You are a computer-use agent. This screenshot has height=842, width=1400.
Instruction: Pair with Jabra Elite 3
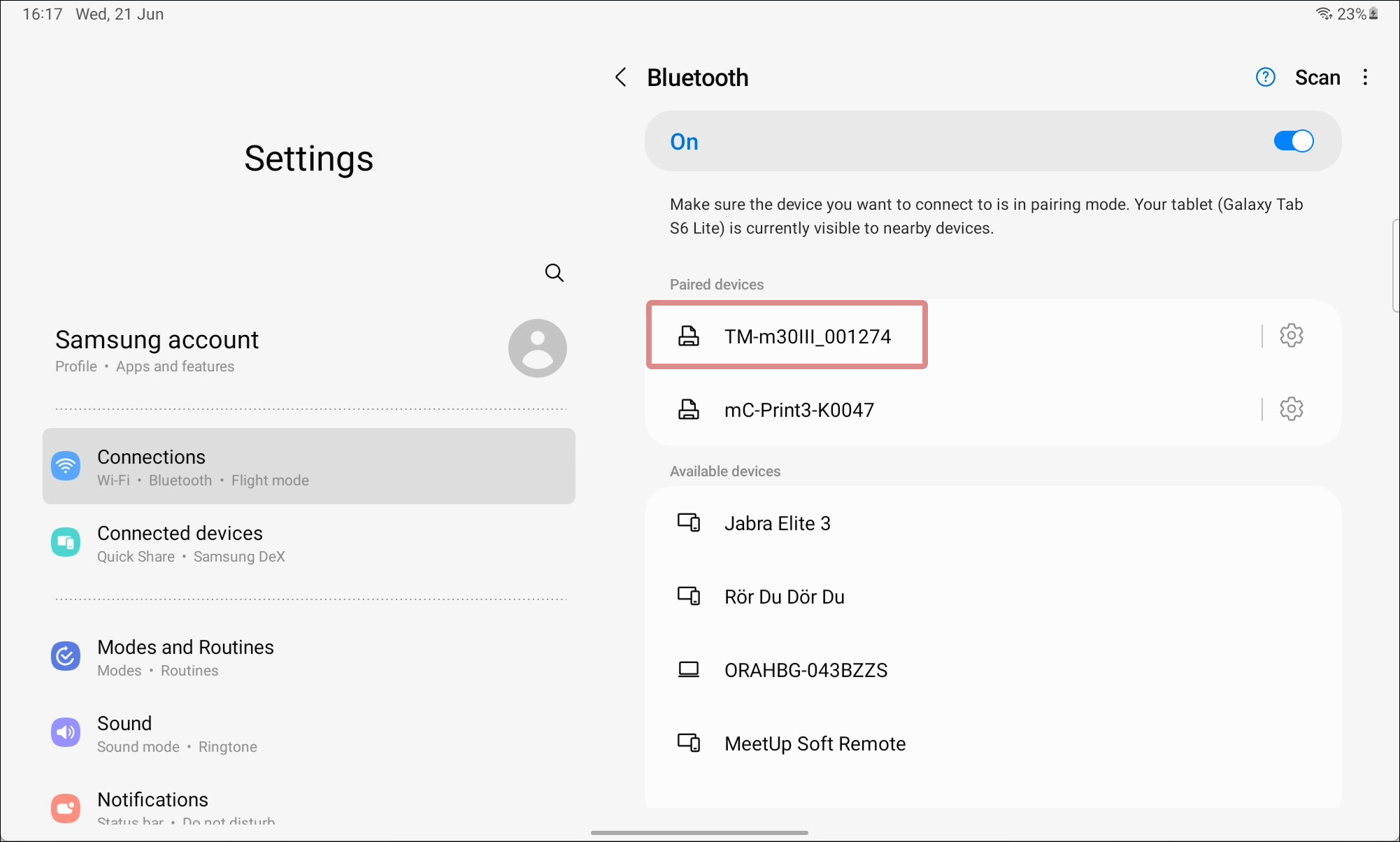pos(992,523)
